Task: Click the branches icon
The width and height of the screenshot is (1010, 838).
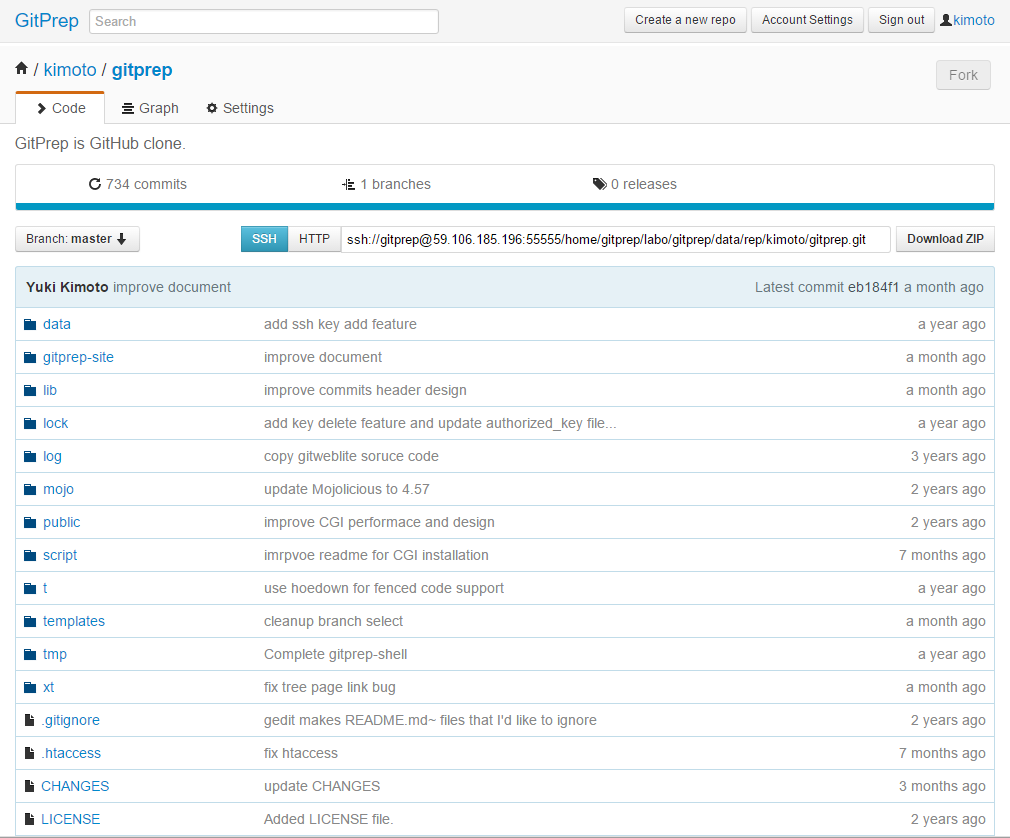Action: pos(348,184)
